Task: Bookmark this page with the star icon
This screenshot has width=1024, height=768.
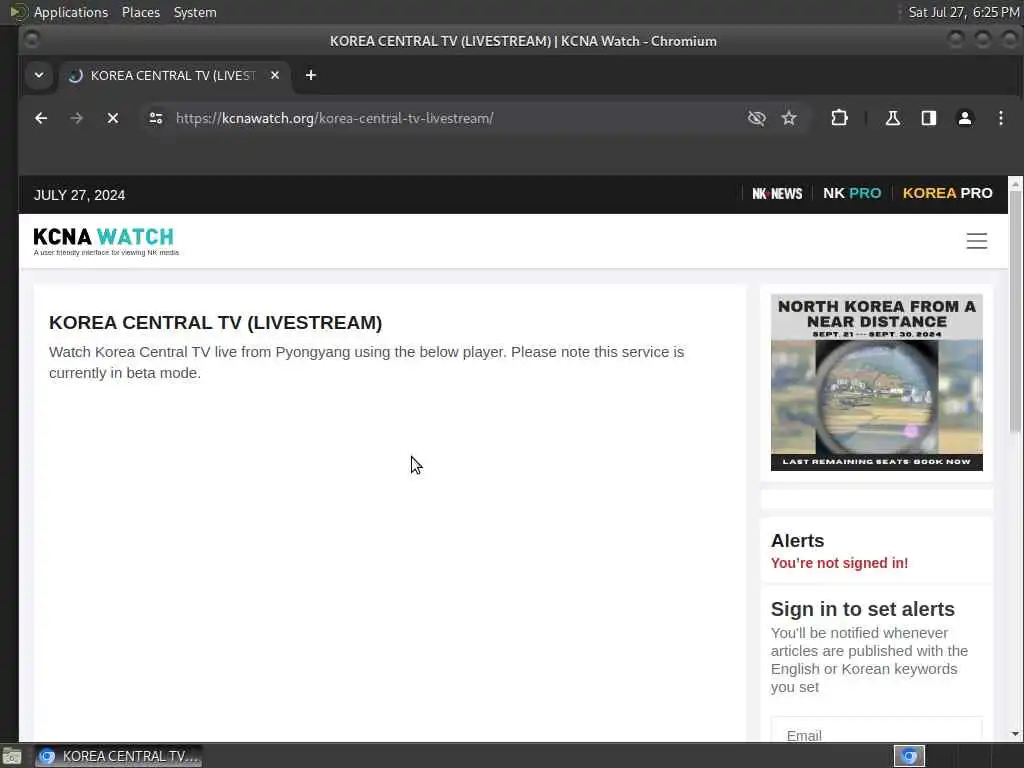Action: 789,118
